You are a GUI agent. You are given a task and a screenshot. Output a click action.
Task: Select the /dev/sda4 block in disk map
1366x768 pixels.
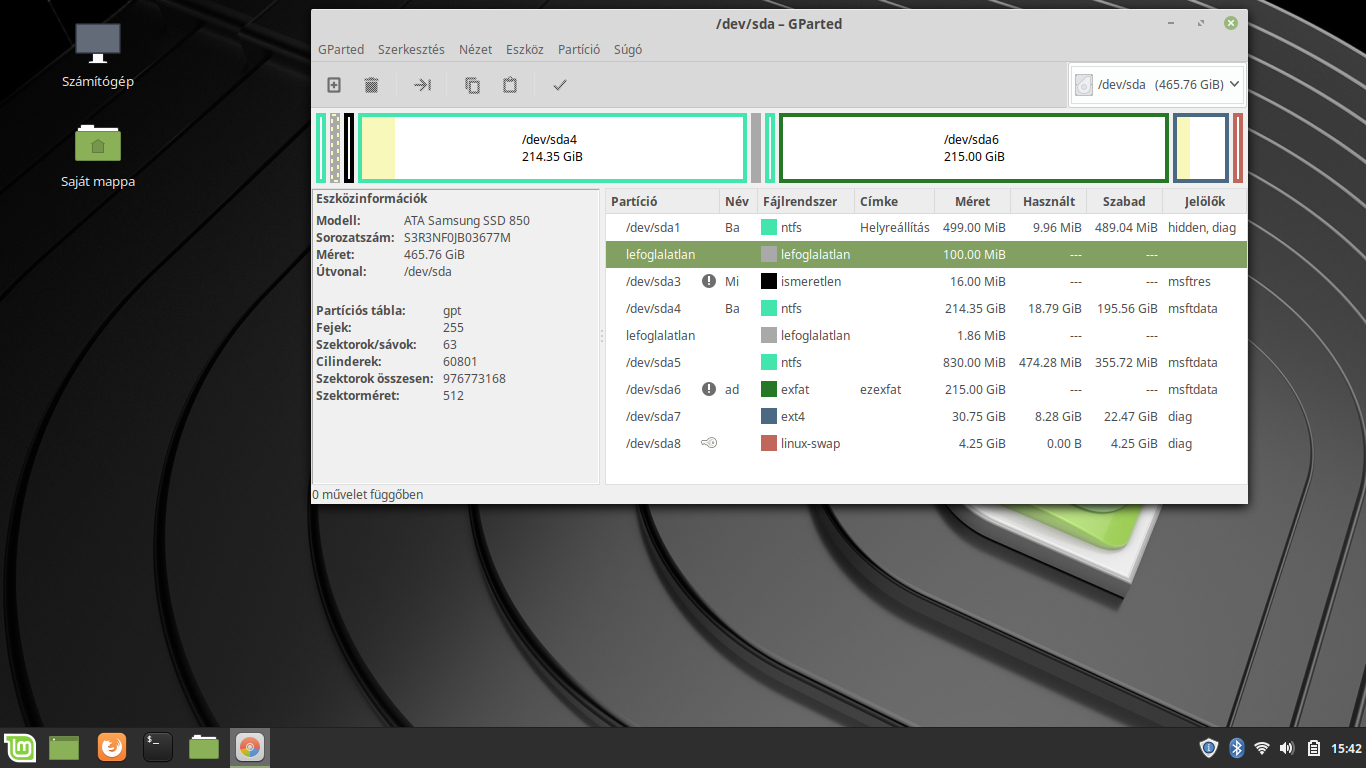click(x=552, y=148)
